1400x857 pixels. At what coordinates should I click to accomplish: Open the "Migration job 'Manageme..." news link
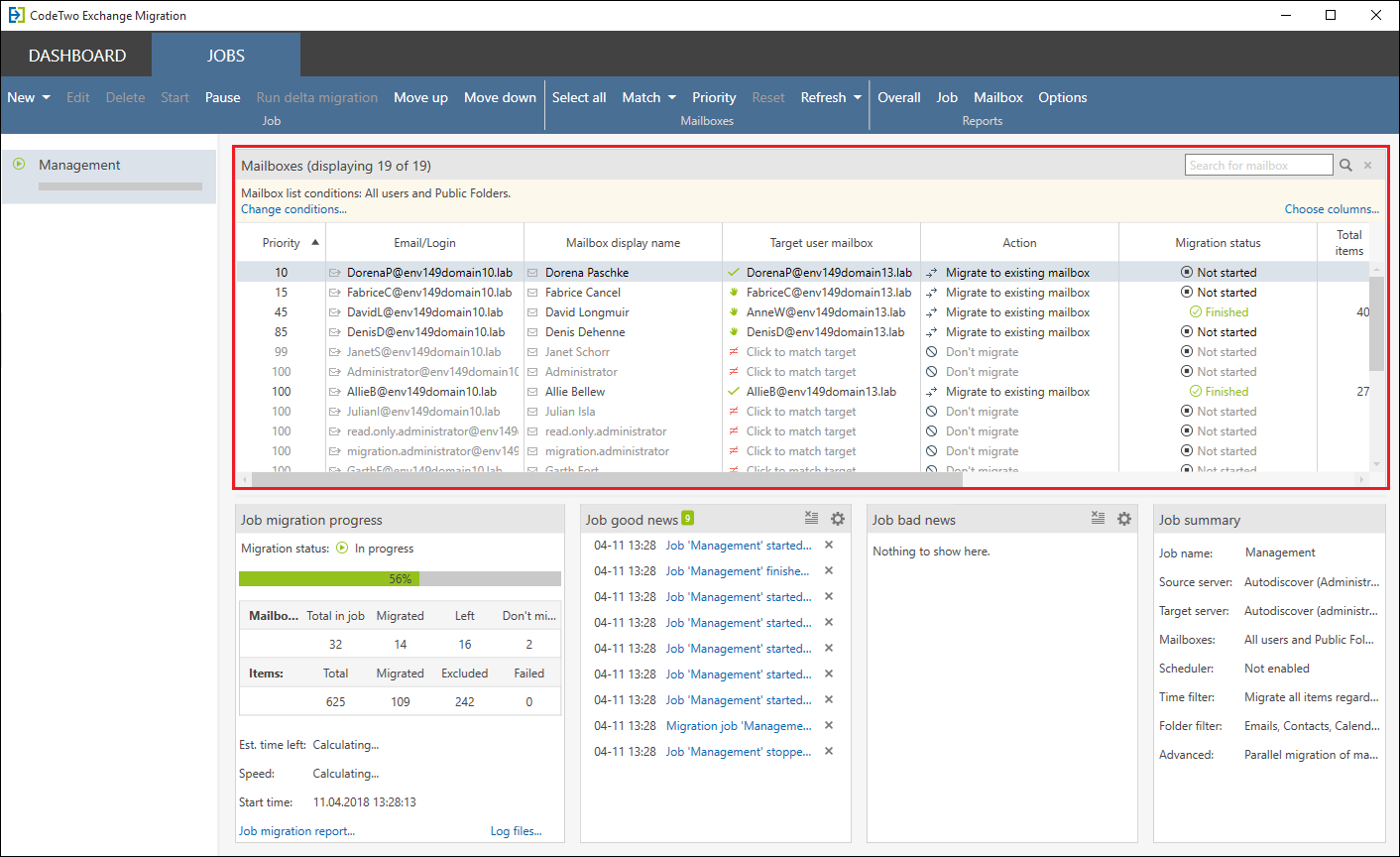[x=739, y=726]
